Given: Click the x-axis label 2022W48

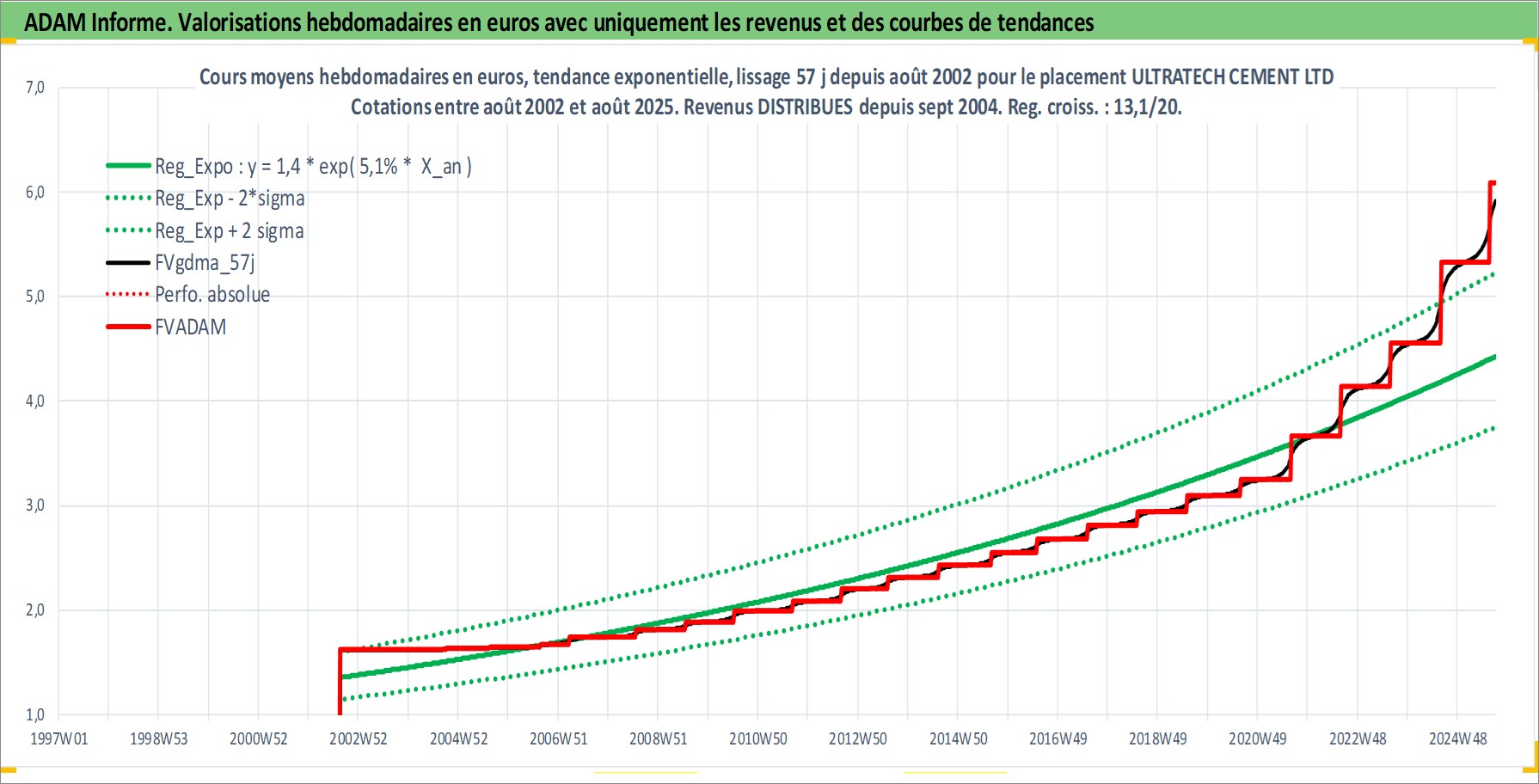Looking at the screenshot, I should pos(1358,739).
